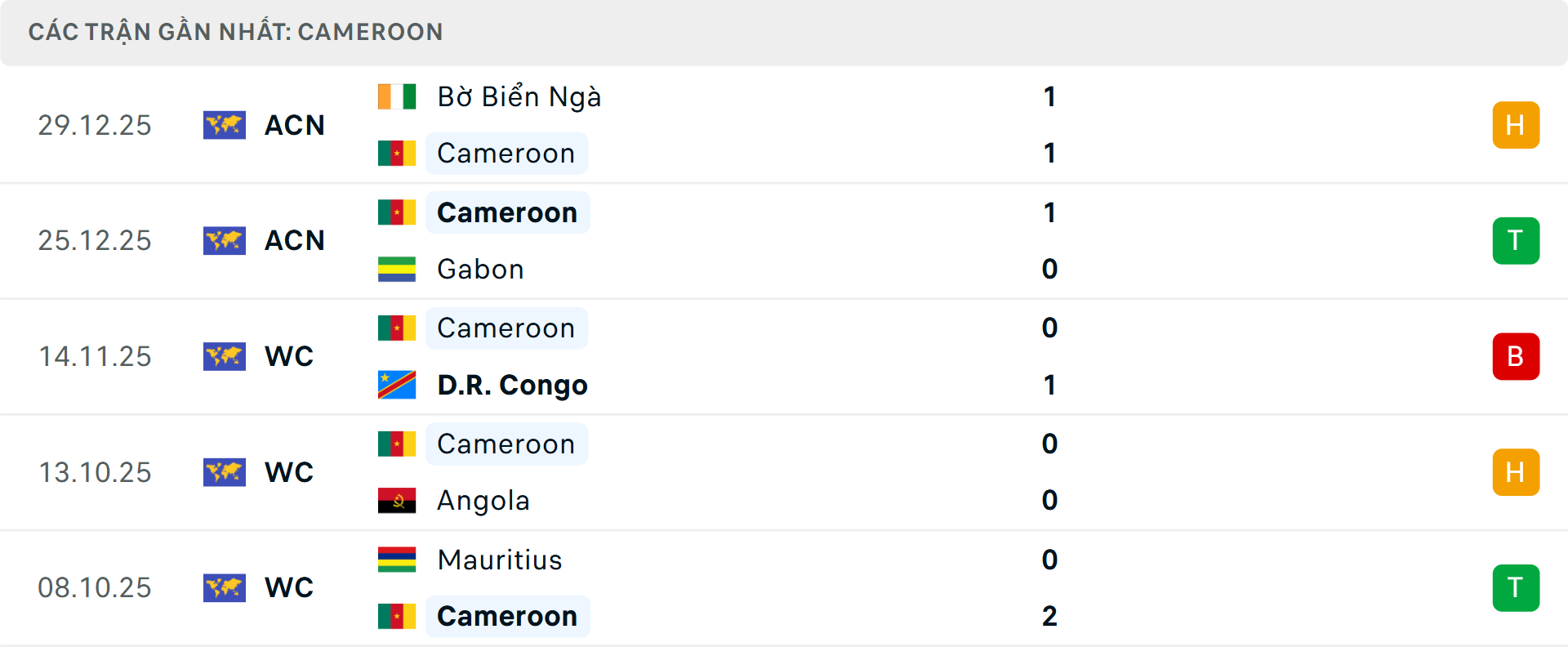The width and height of the screenshot is (1568, 647).
Task: Open the Bờ Biển Ngà team page link
Action: pyautogui.click(x=518, y=96)
